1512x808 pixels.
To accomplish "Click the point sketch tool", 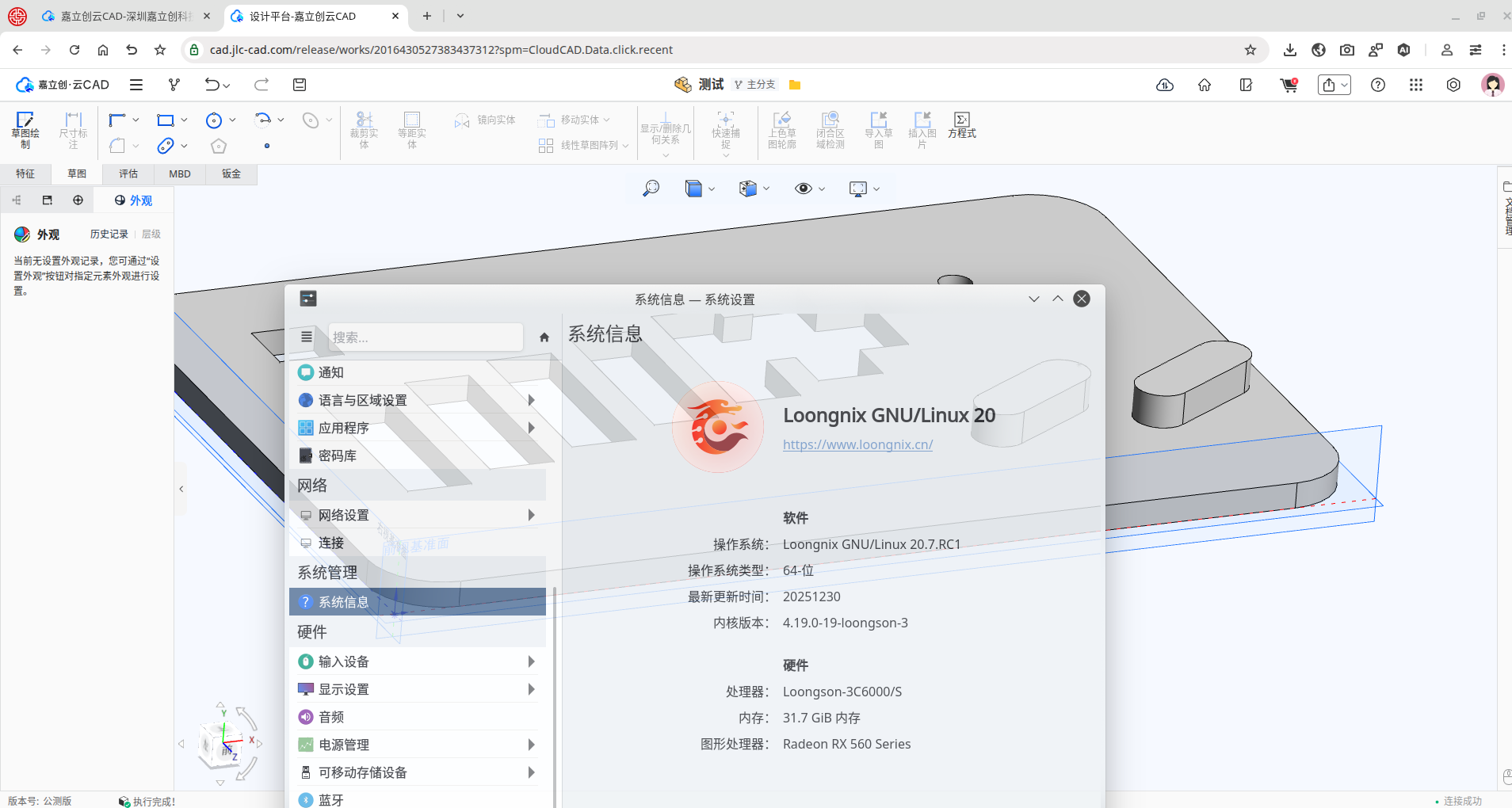I will 267,146.
